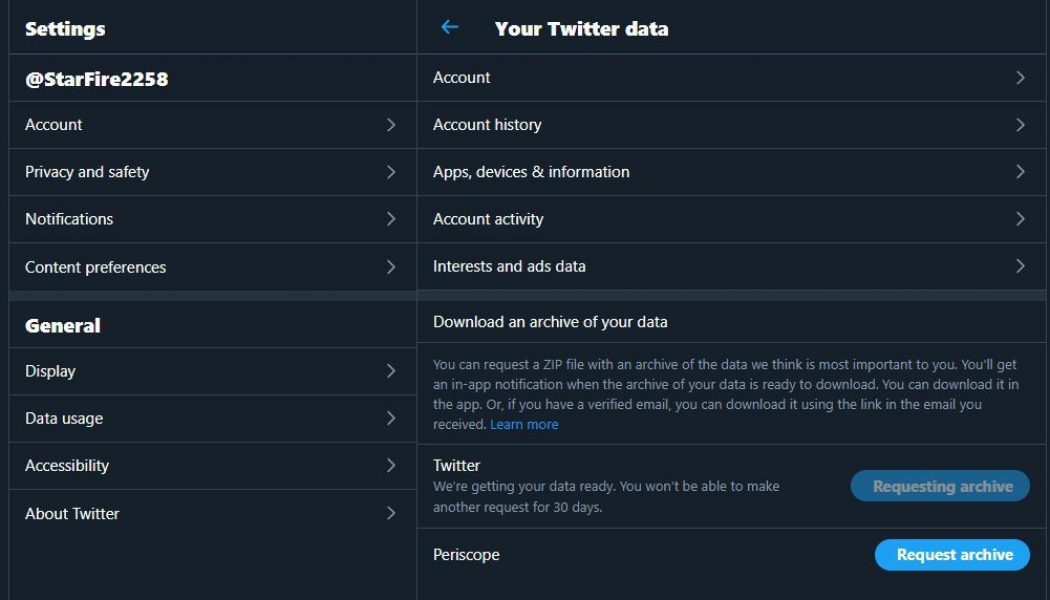Expand the Interests and ads data chevron

[x=1021, y=266]
